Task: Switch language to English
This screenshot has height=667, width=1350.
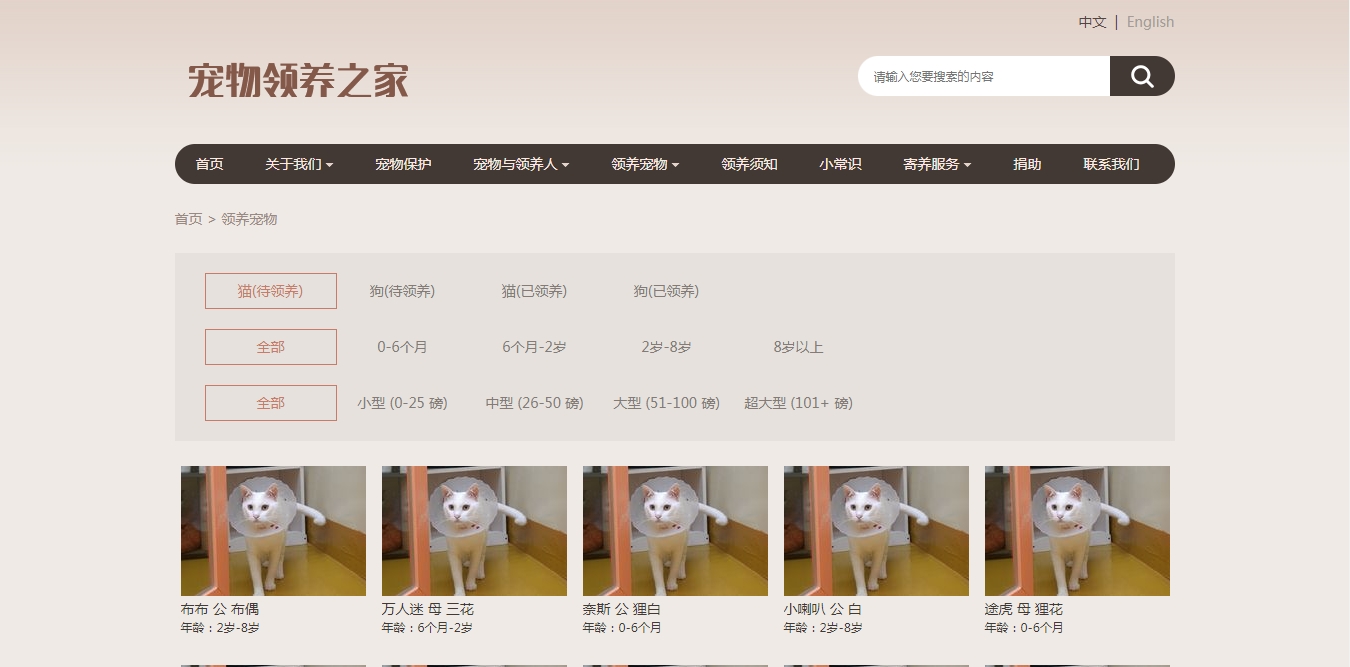Action: [x=1150, y=22]
